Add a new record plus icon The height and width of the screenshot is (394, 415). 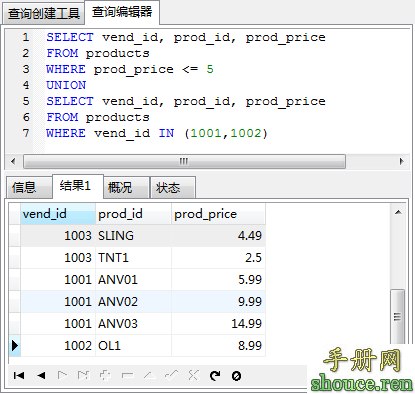click(x=105, y=376)
